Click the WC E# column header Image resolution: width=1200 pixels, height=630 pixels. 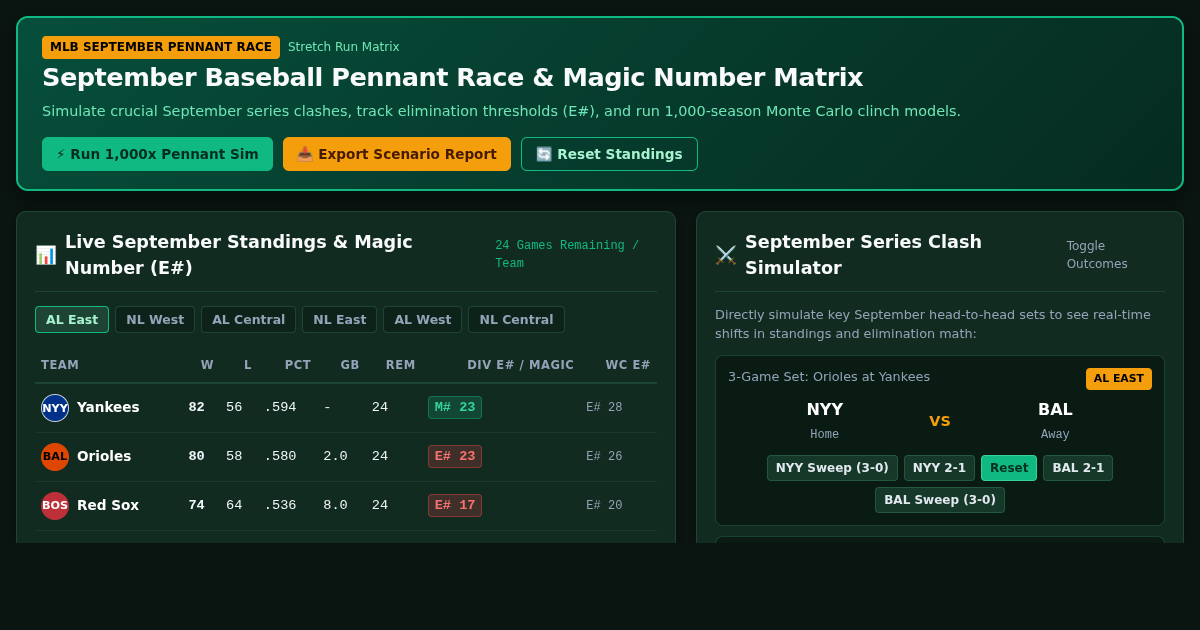[628, 365]
